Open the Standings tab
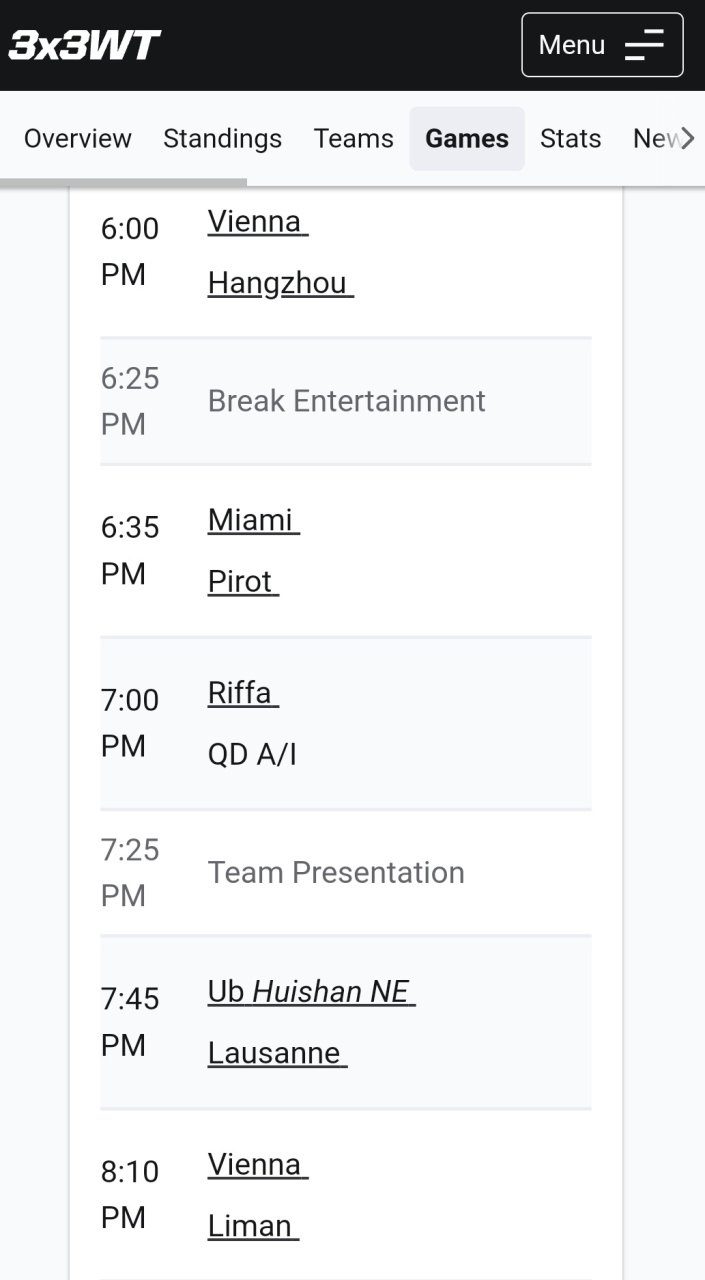The width and height of the screenshot is (705, 1280). 222,139
